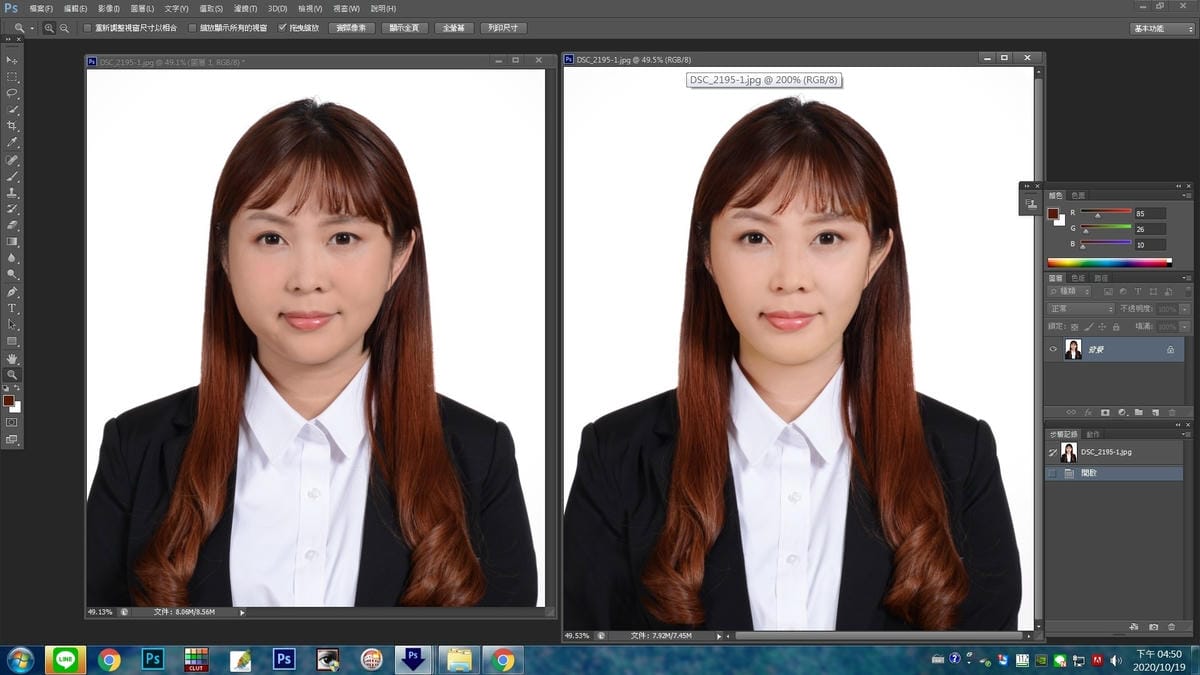1200x675 pixels.
Task: Switch to the 色票 tab
Action: (1078, 196)
